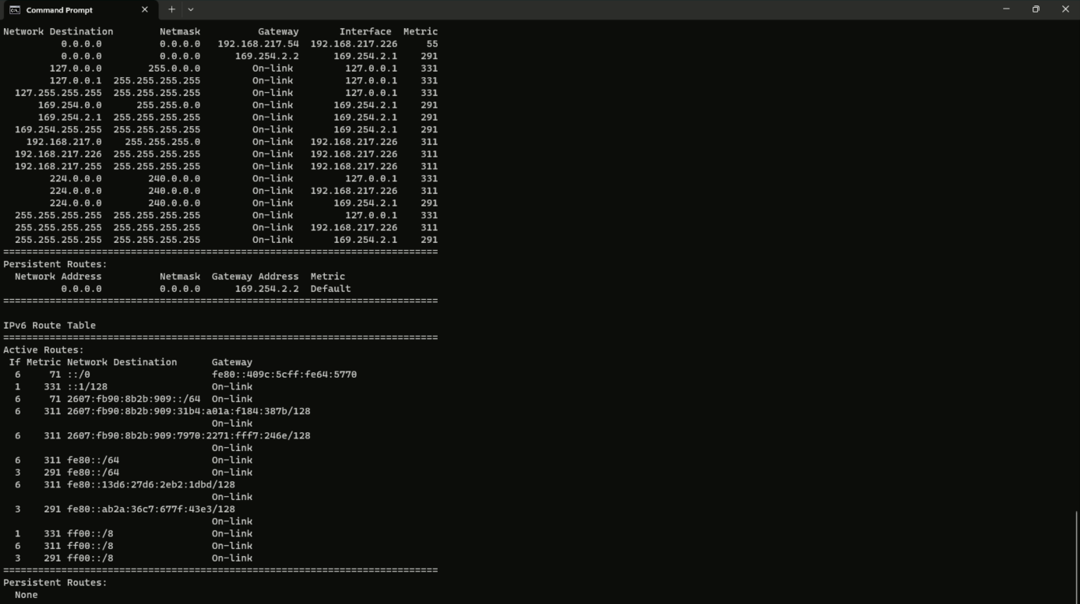Screen dimensions: 1080x604
Task: Click the Network Address column header
Action: [x=58, y=277]
